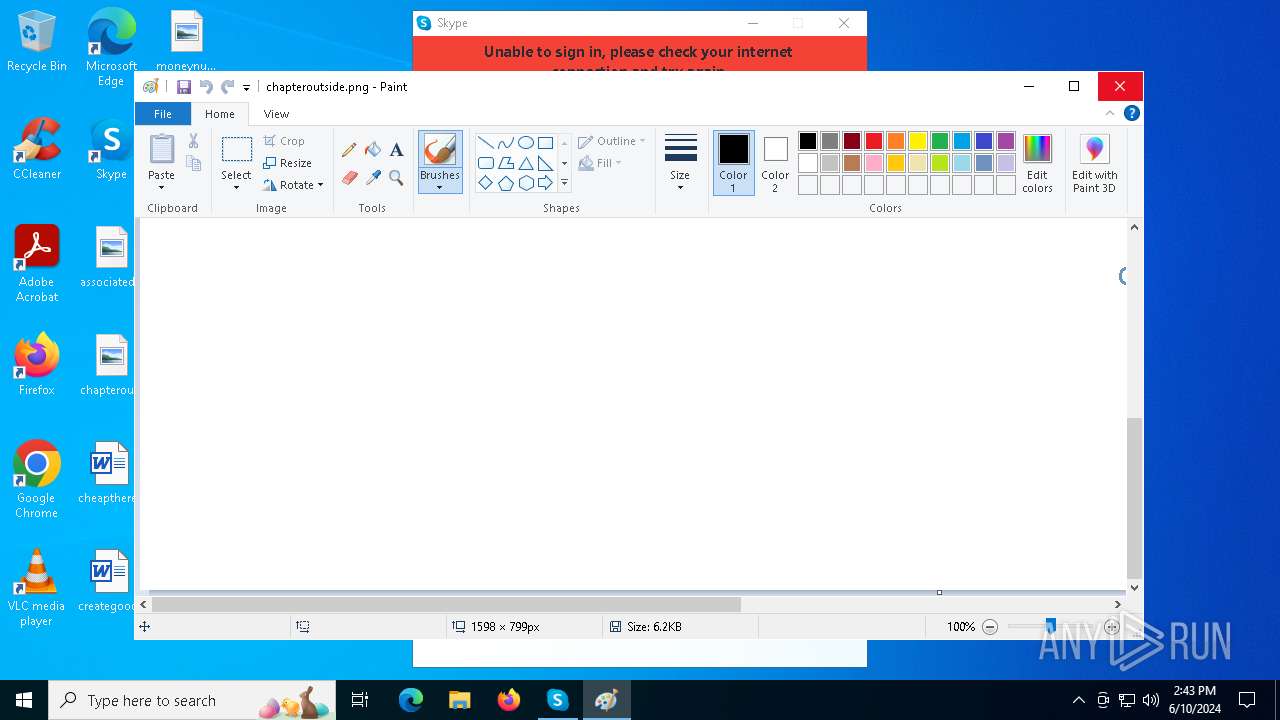Open Skype from the taskbar

(x=558, y=700)
